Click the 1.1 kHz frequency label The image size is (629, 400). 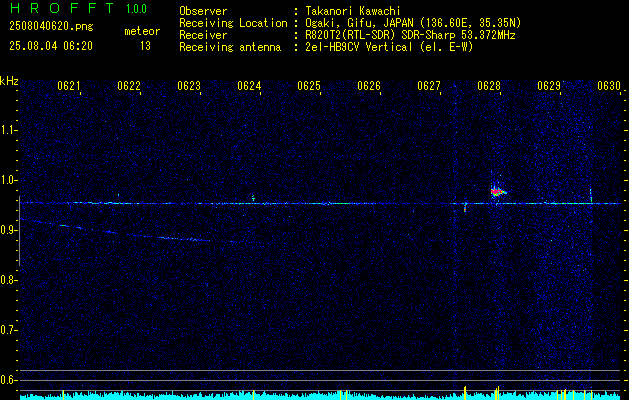tap(8, 130)
